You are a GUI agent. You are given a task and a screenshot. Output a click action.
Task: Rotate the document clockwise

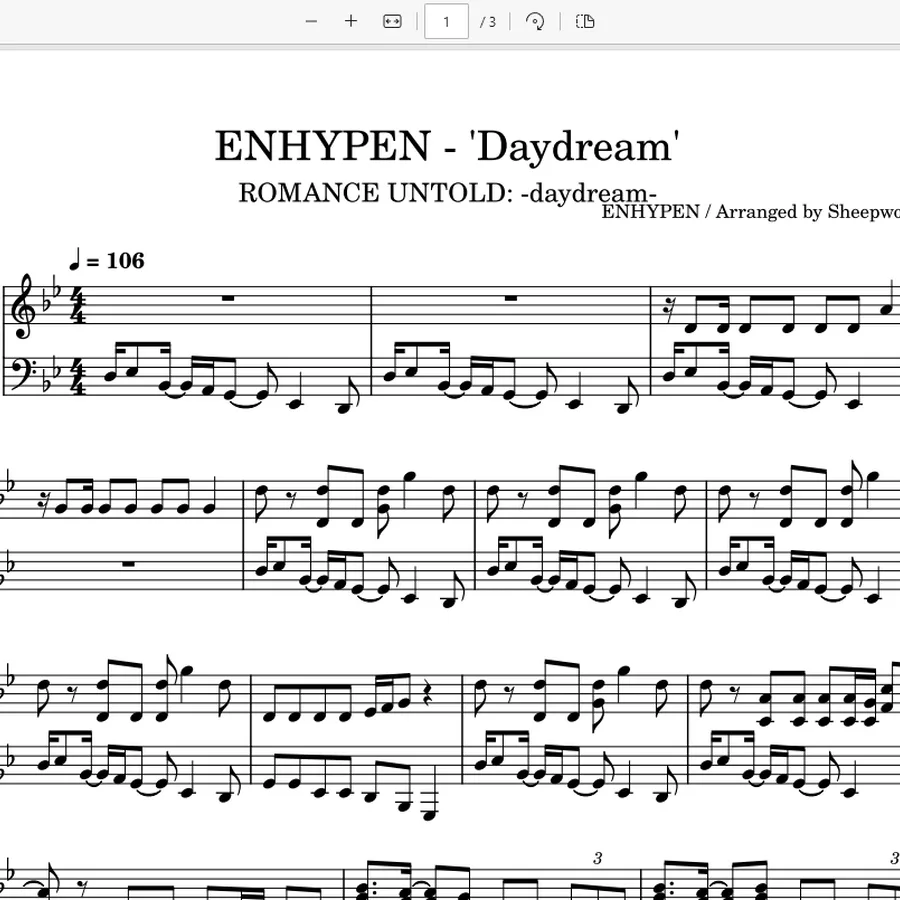tap(535, 22)
